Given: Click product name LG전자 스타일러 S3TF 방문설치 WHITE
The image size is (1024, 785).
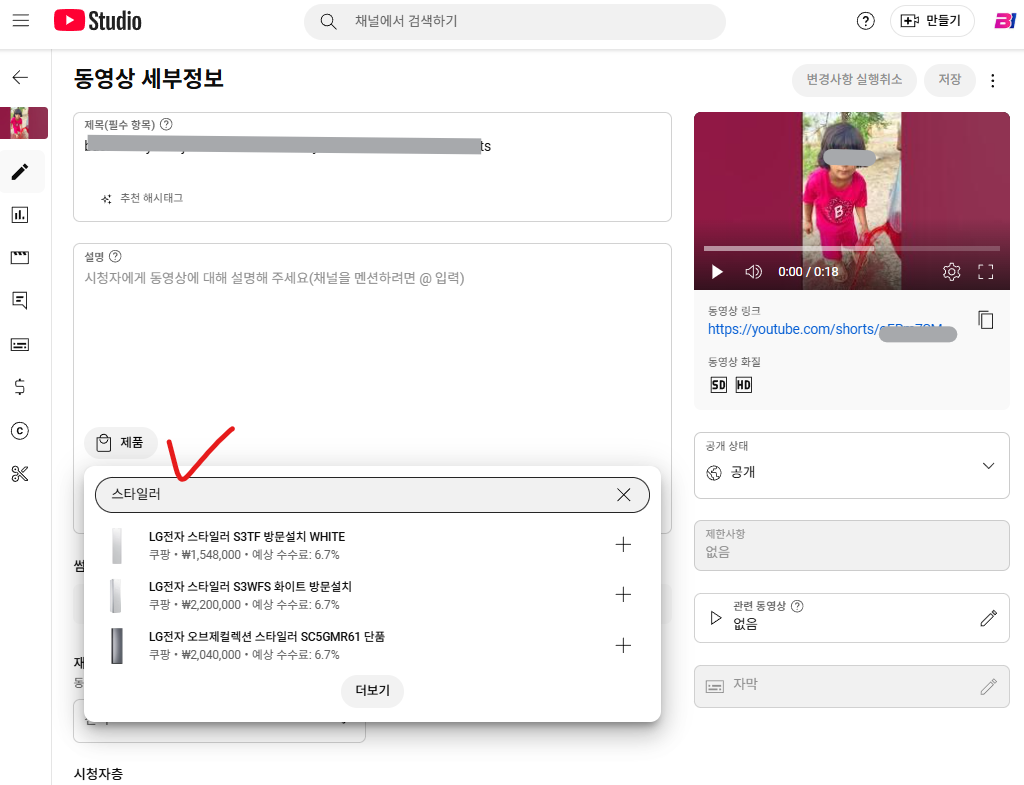Looking at the screenshot, I should pos(247,537).
